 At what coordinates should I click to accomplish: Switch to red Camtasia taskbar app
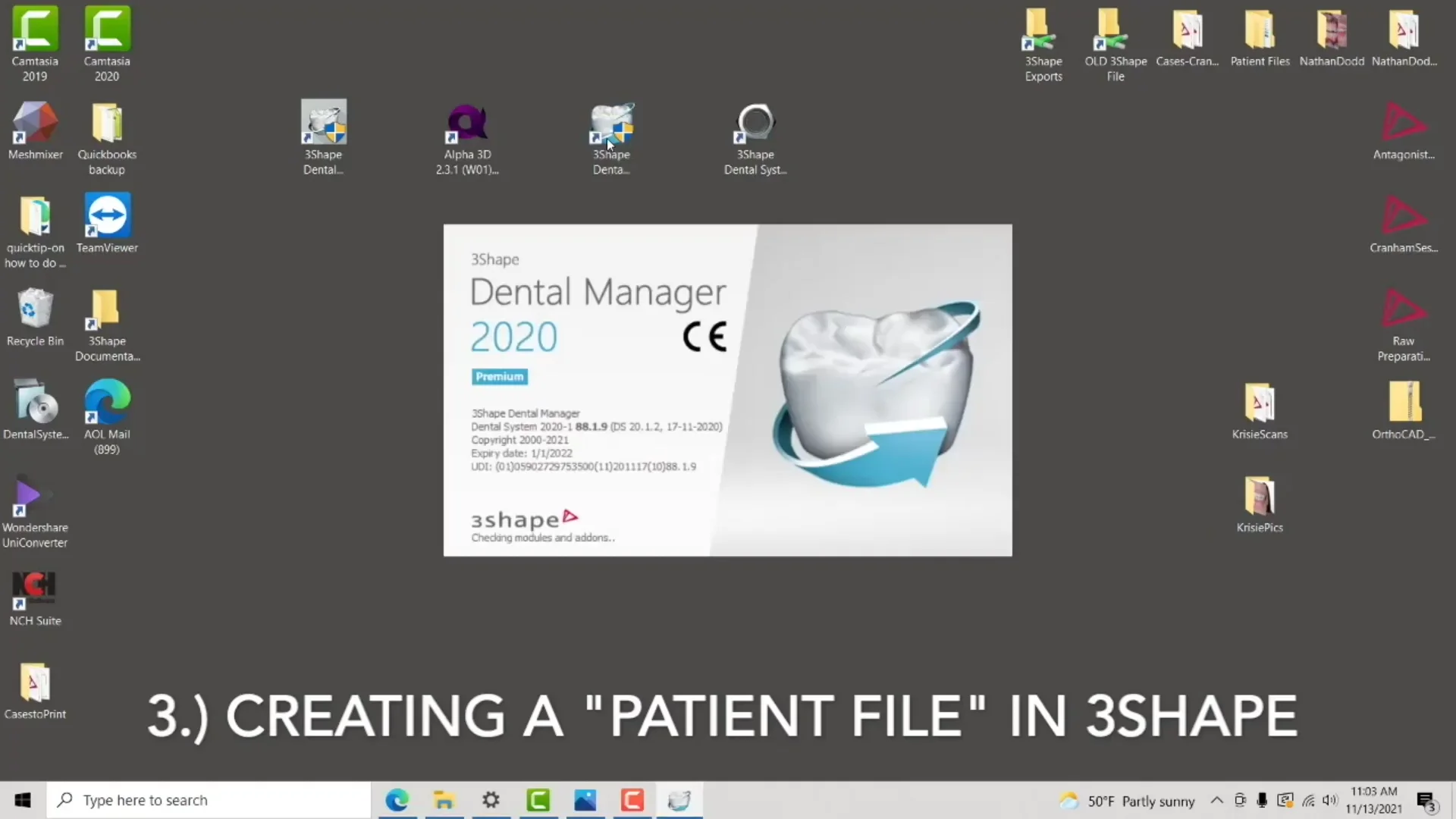point(632,800)
